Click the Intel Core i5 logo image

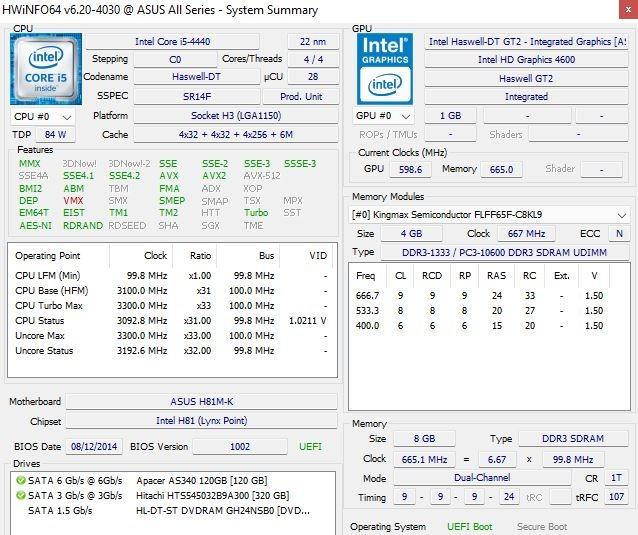coord(46,69)
